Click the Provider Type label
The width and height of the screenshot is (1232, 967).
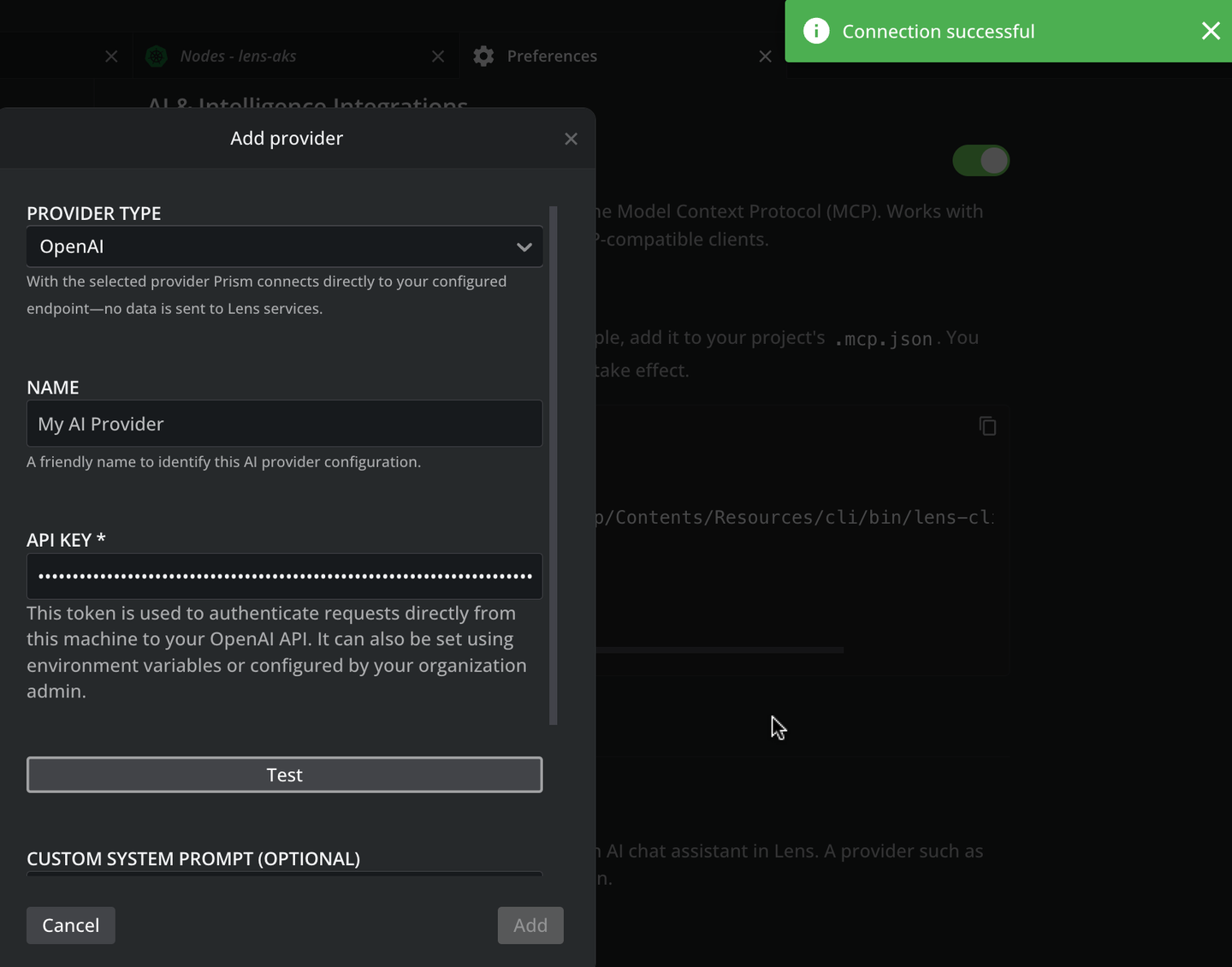tap(94, 213)
